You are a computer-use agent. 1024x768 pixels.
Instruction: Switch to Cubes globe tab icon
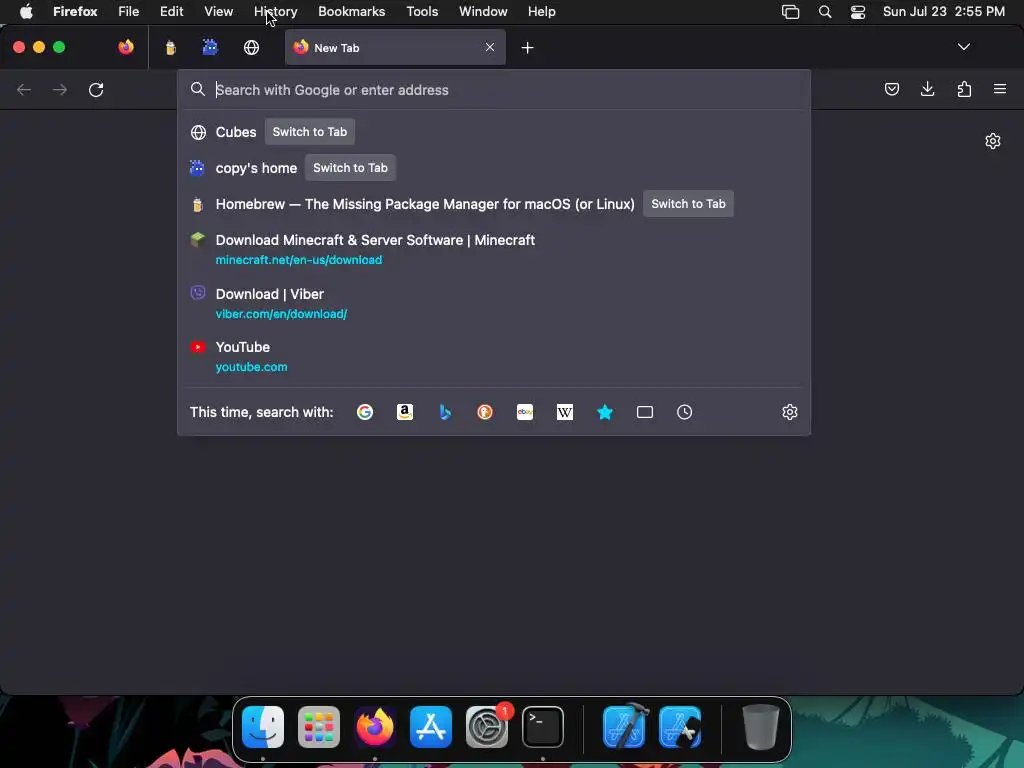point(251,47)
